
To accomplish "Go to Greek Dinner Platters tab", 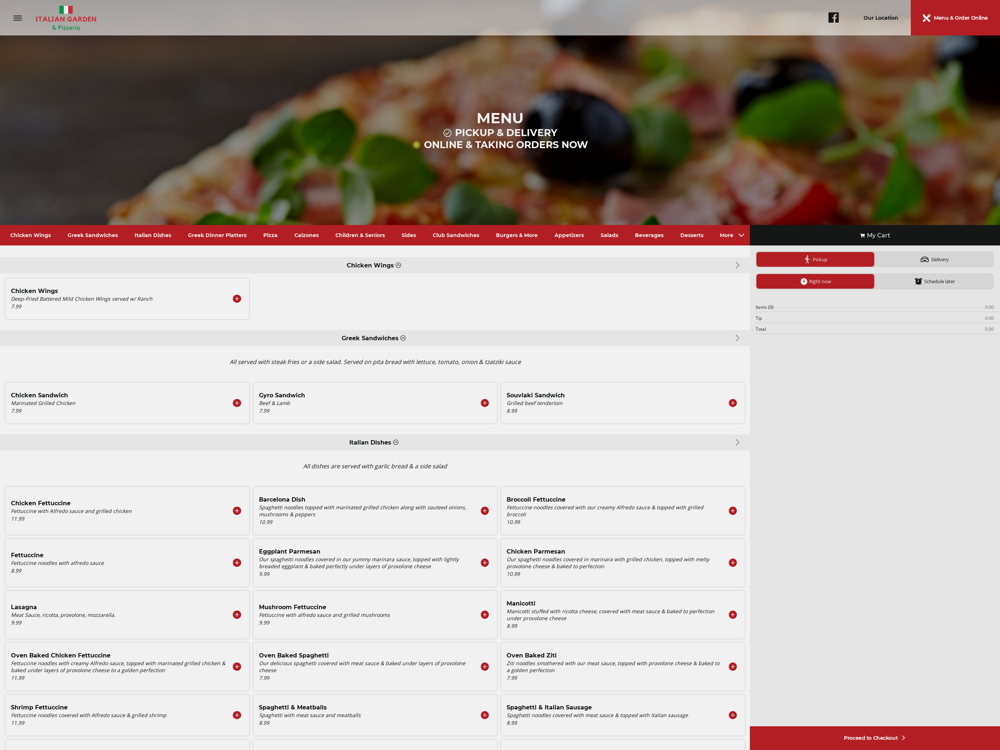I will pos(217,235).
